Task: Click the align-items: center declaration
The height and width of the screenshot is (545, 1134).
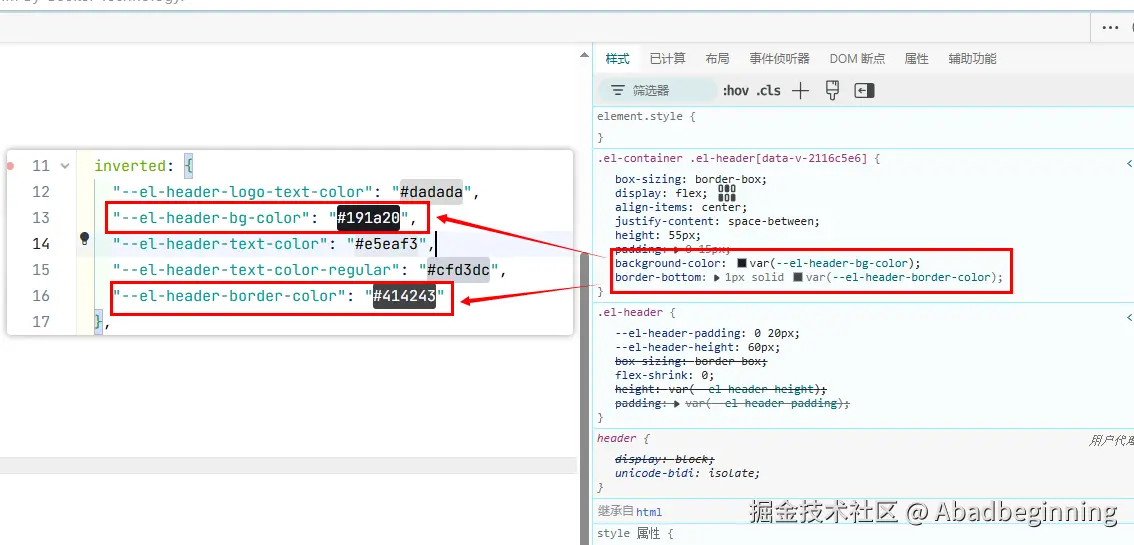Action: click(x=681, y=207)
